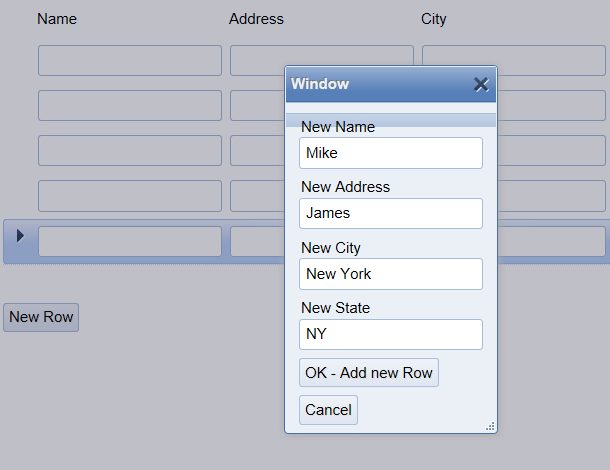Screen dimensions: 610x470
Task: Click the New Row button
Action: pyautogui.click(x=41, y=317)
